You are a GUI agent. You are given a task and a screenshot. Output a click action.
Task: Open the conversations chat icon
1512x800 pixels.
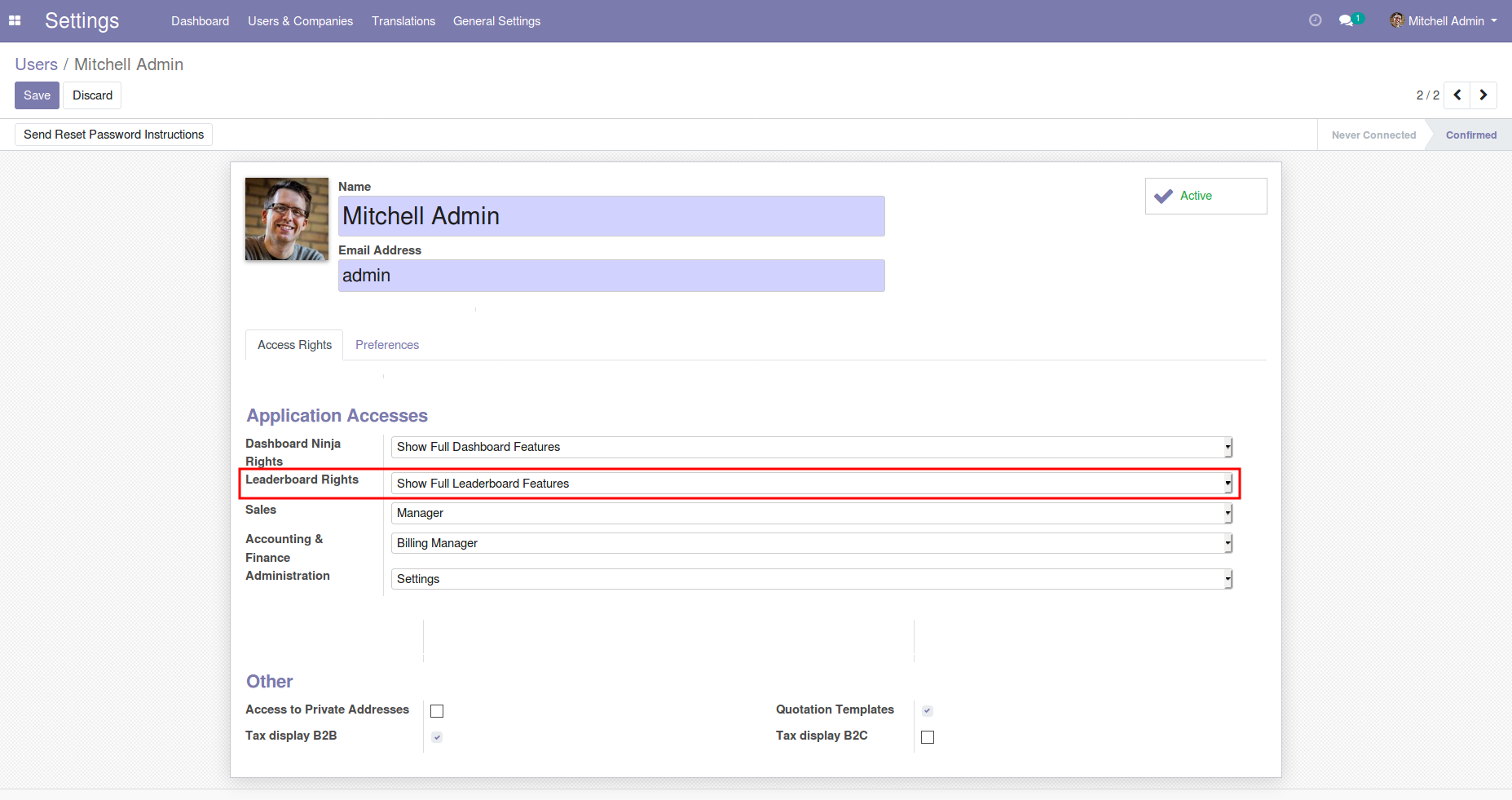click(1347, 20)
